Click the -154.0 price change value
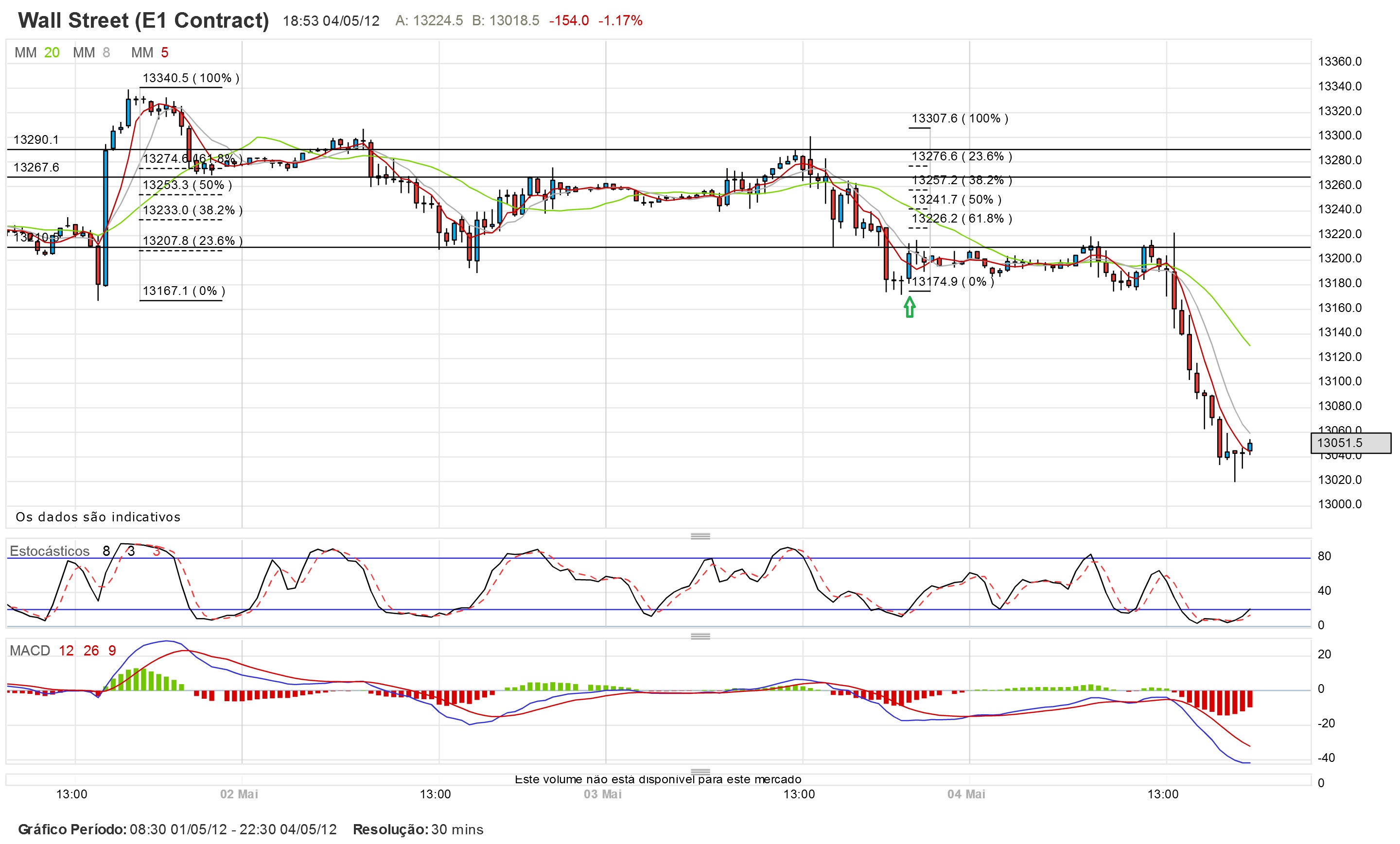Screen dimensions: 1400x844 click(569, 21)
